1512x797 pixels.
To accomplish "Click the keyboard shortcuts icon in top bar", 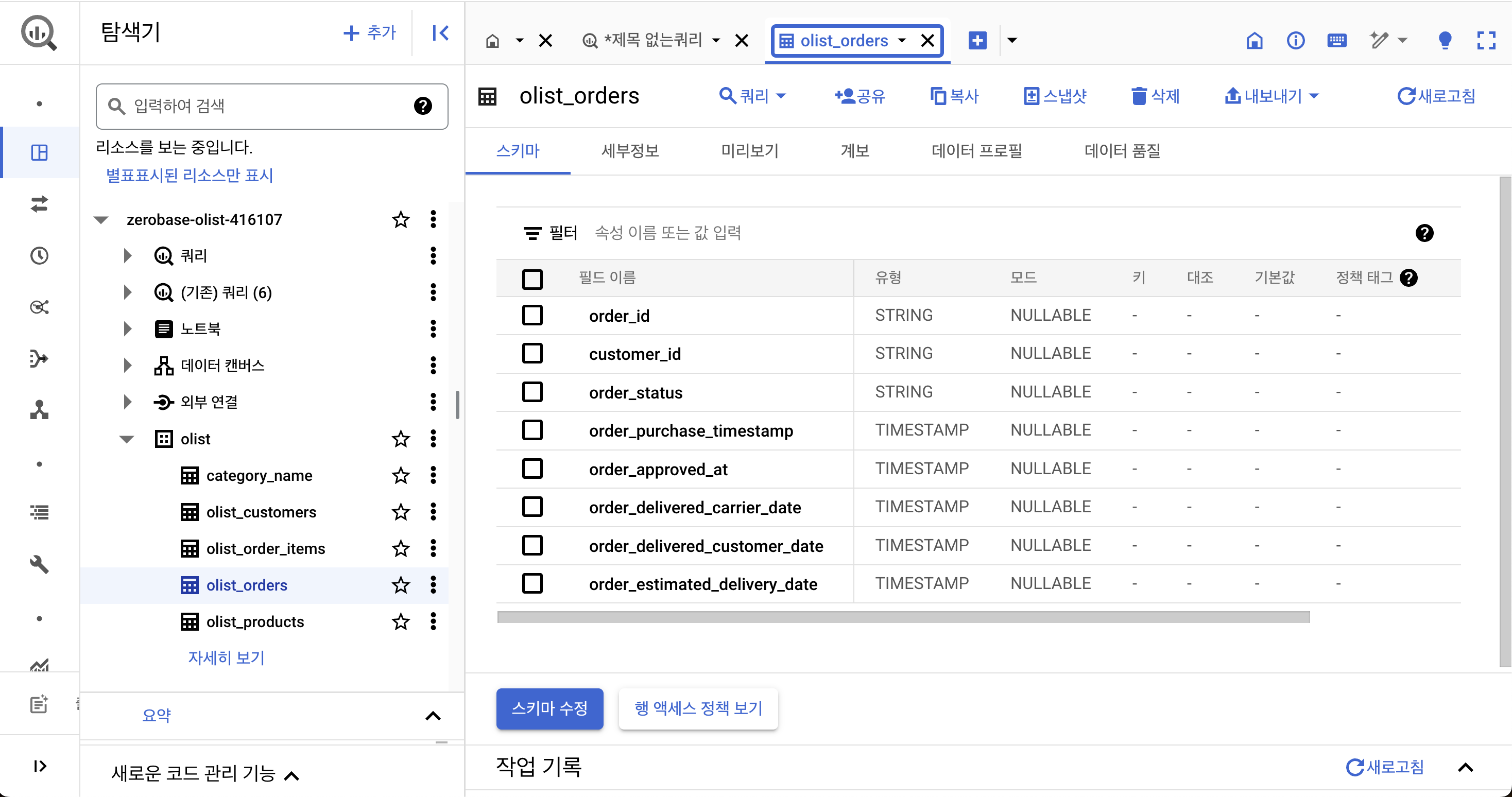I will [x=1336, y=41].
